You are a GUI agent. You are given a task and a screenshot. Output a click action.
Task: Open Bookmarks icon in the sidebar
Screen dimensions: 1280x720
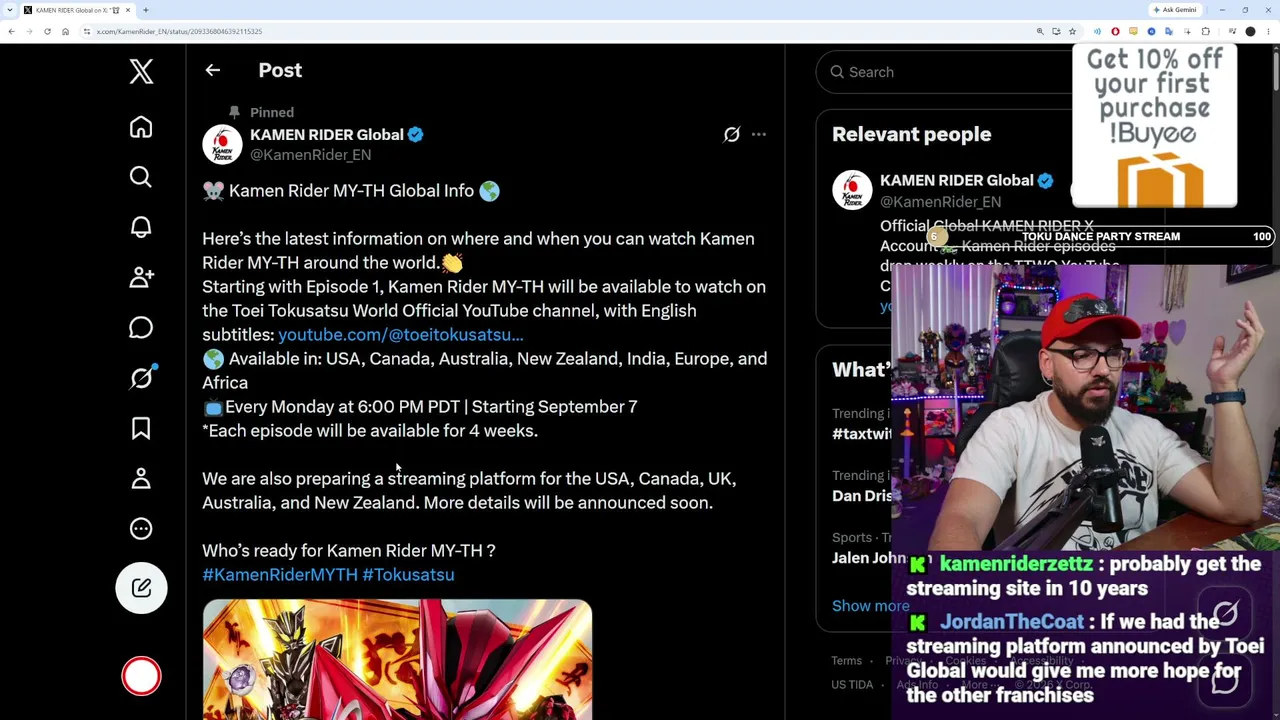tap(141, 428)
